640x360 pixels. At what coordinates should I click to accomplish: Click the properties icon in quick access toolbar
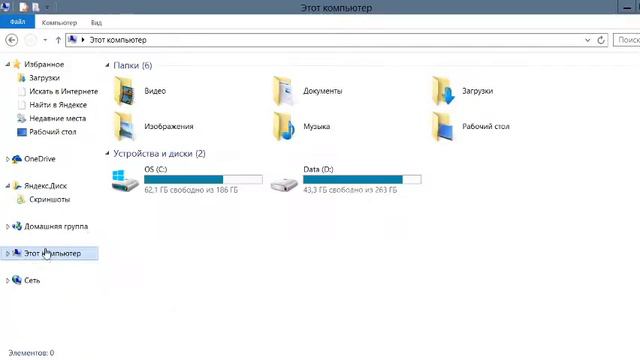coord(24,7)
